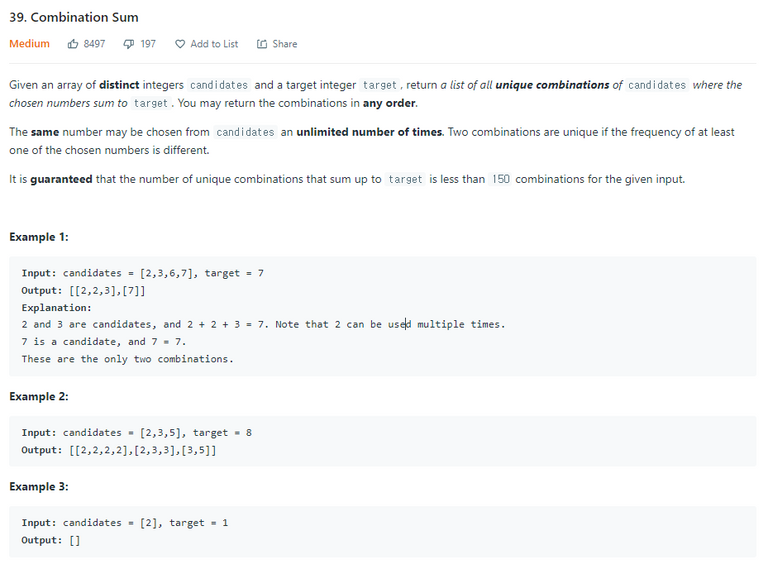The height and width of the screenshot is (570, 768).
Task: Click the 39. Combination Sum title
Action: pyautogui.click(x=74, y=17)
